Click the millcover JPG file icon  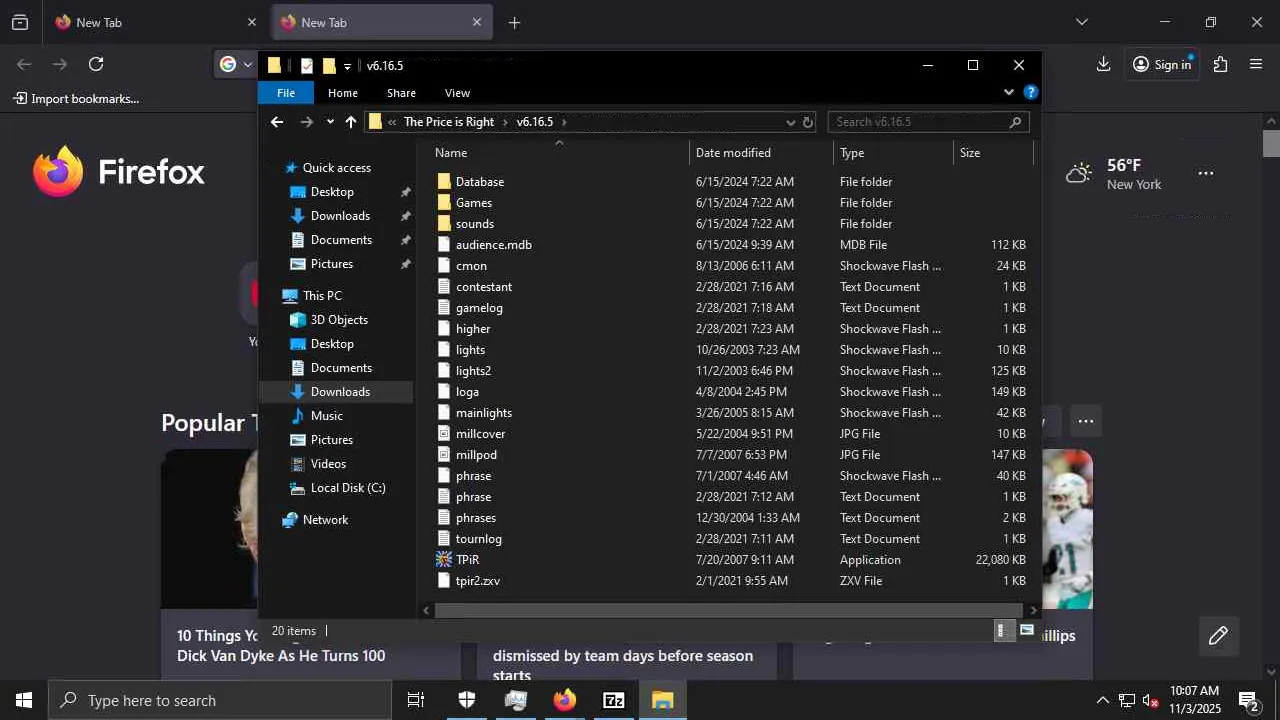coord(444,434)
